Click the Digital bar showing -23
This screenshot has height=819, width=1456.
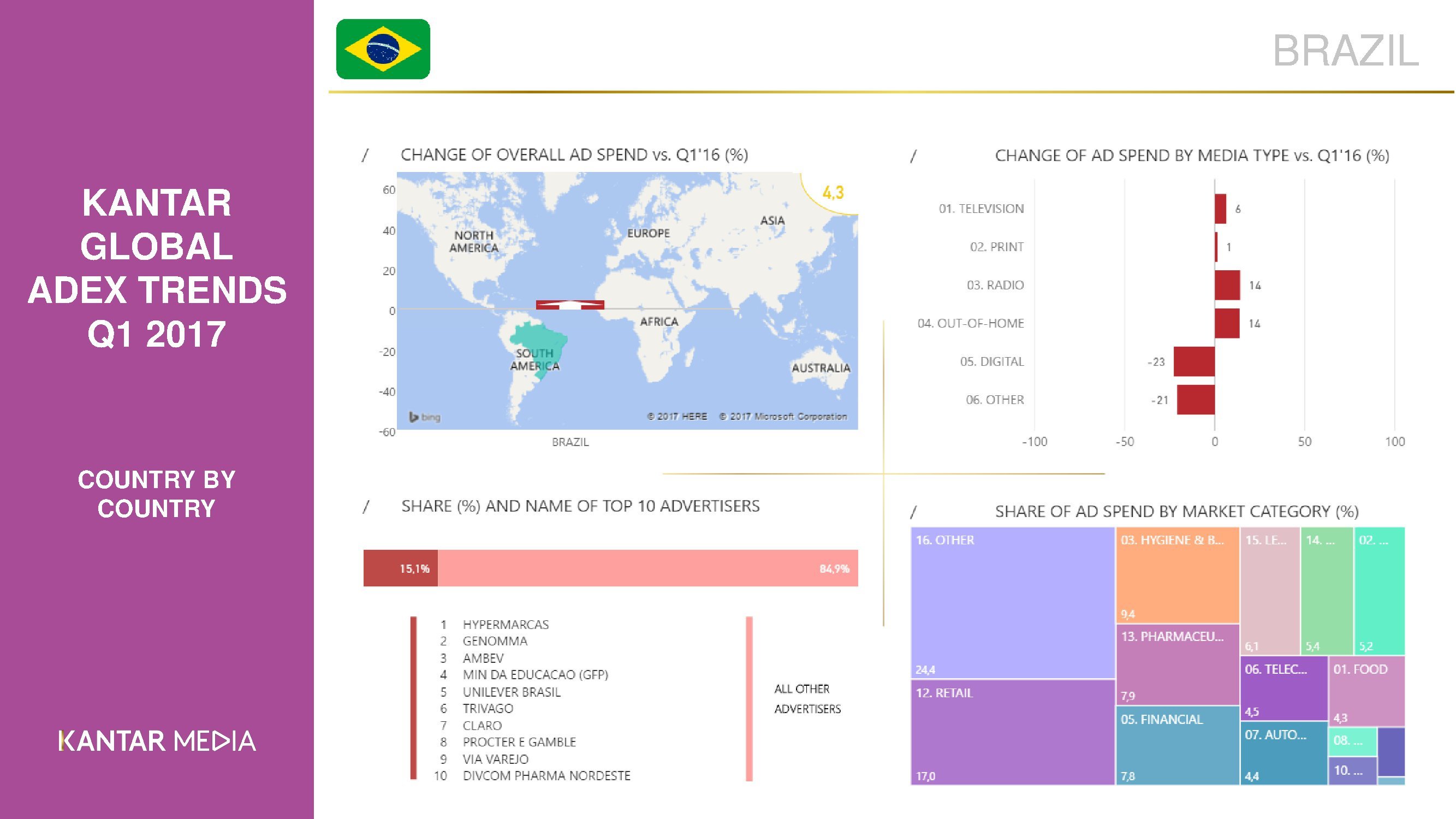coord(1194,361)
